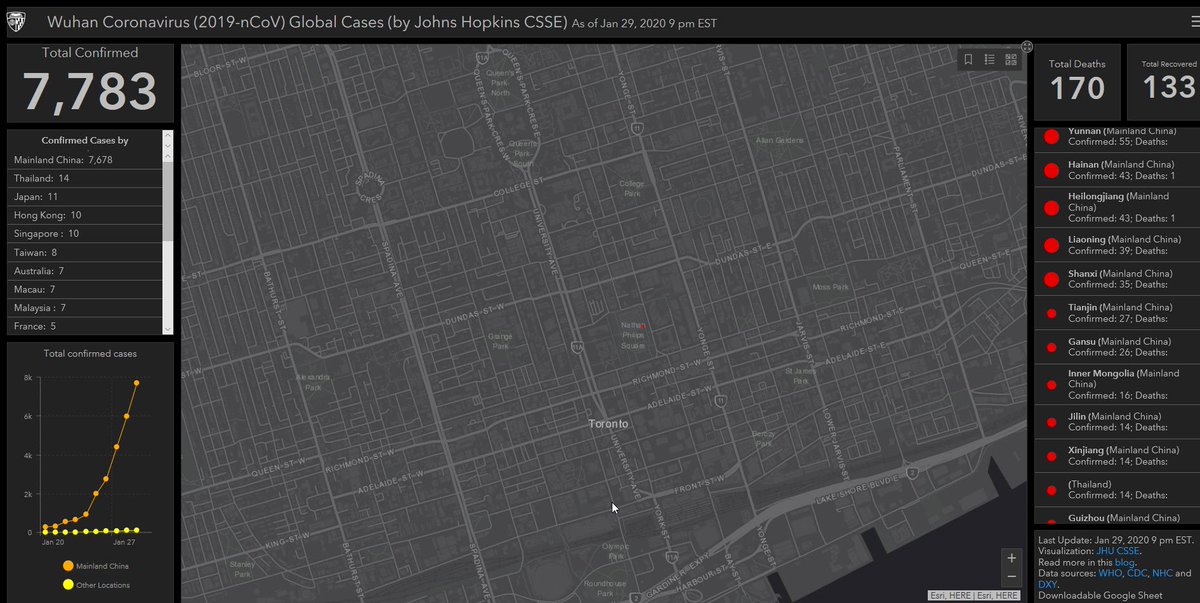Select the Thailand: 14 row
The height and width of the screenshot is (603, 1200).
tap(84, 178)
